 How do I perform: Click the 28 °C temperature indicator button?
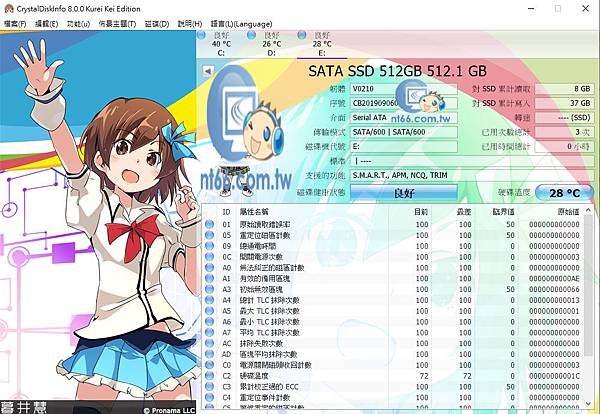pyautogui.click(x=564, y=193)
